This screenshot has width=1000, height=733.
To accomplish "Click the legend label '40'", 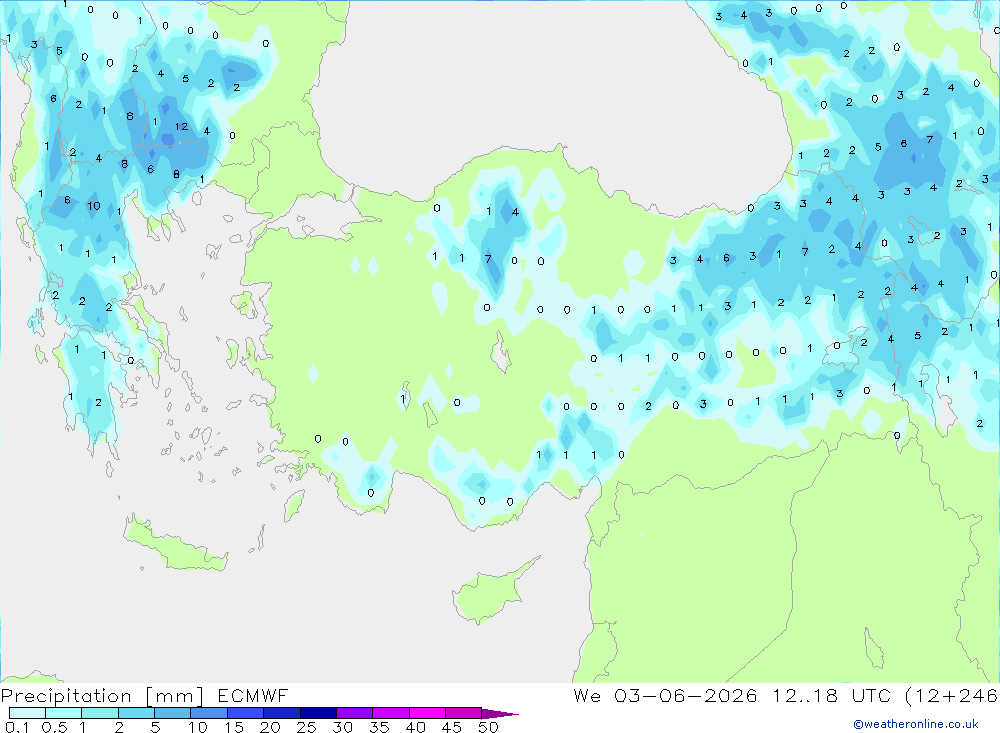I will tap(415, 727).
